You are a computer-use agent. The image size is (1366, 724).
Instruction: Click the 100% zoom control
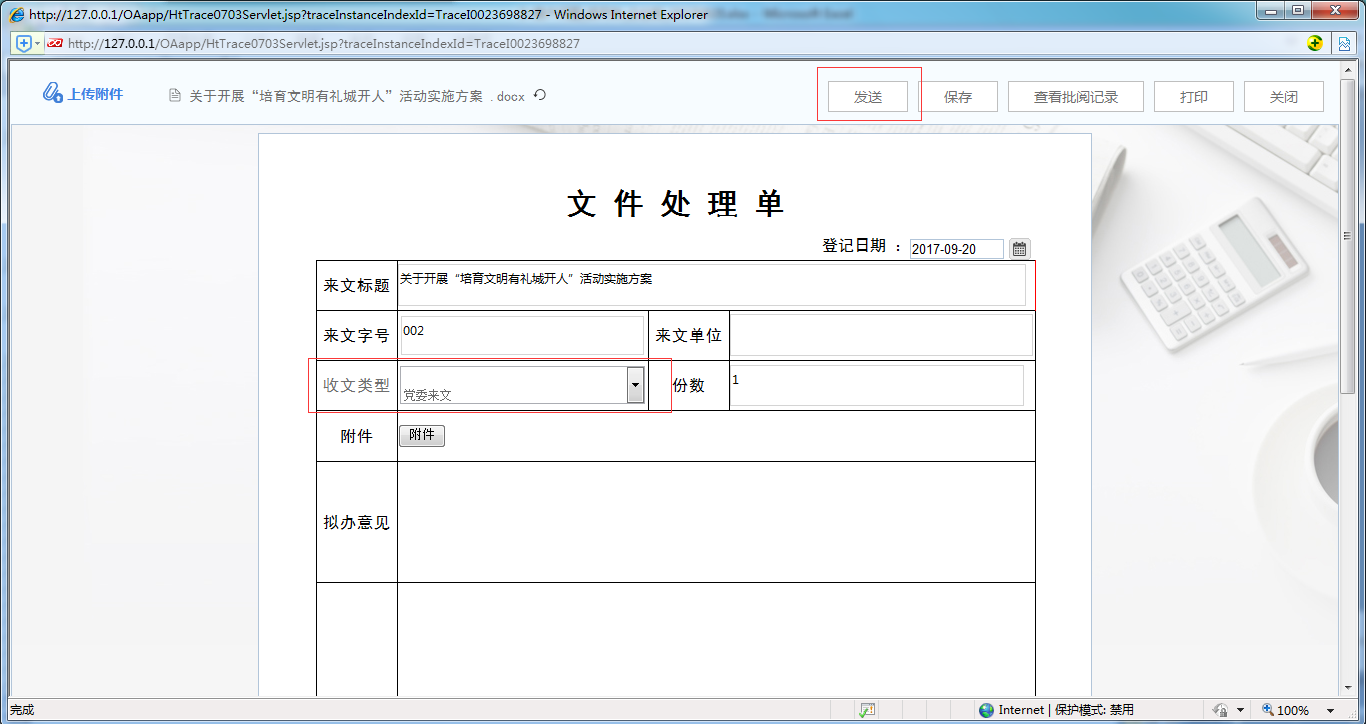[1294, 709]
